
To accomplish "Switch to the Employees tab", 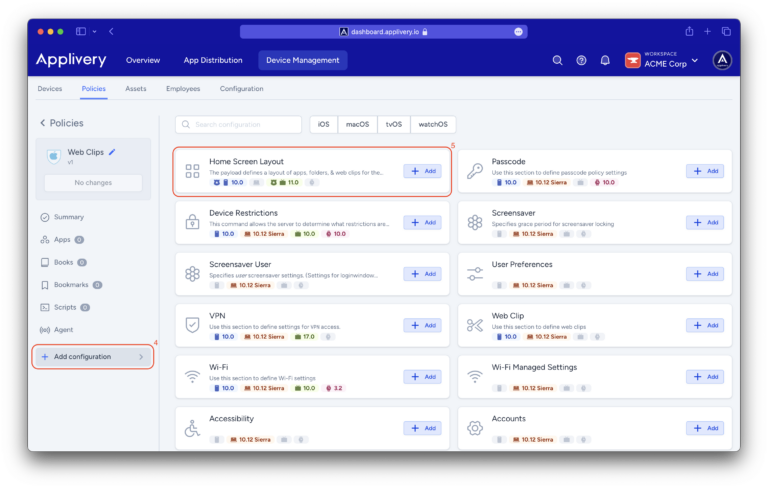I will [183, 89].
